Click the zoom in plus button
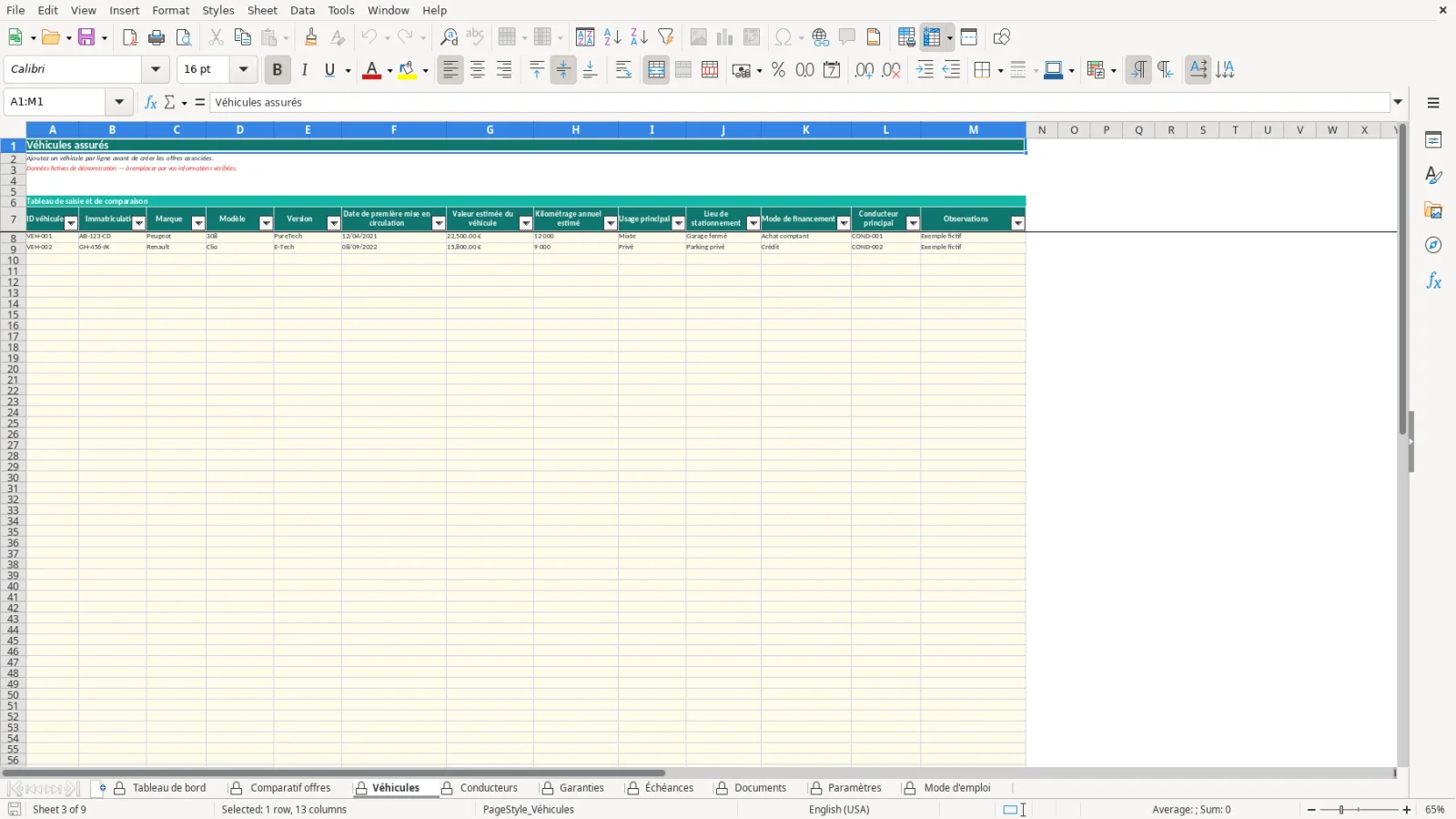 (1407, 810)
